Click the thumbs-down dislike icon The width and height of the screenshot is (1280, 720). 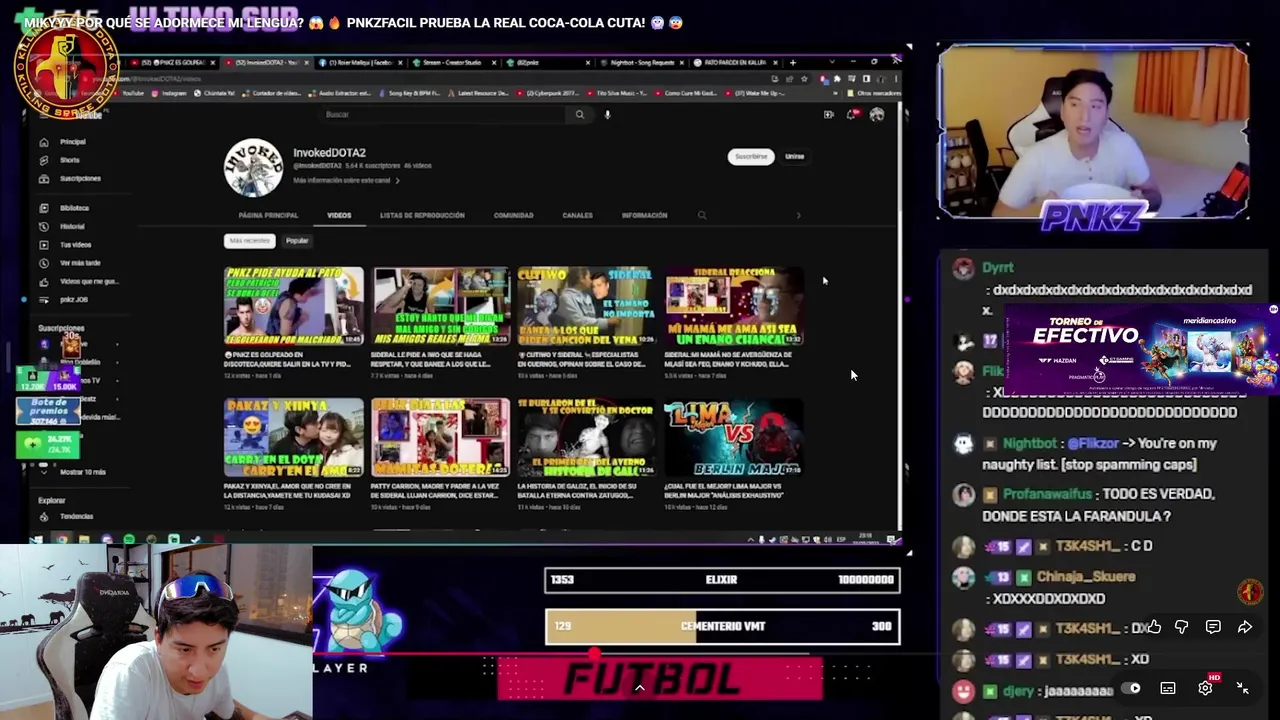(1182, 627)
